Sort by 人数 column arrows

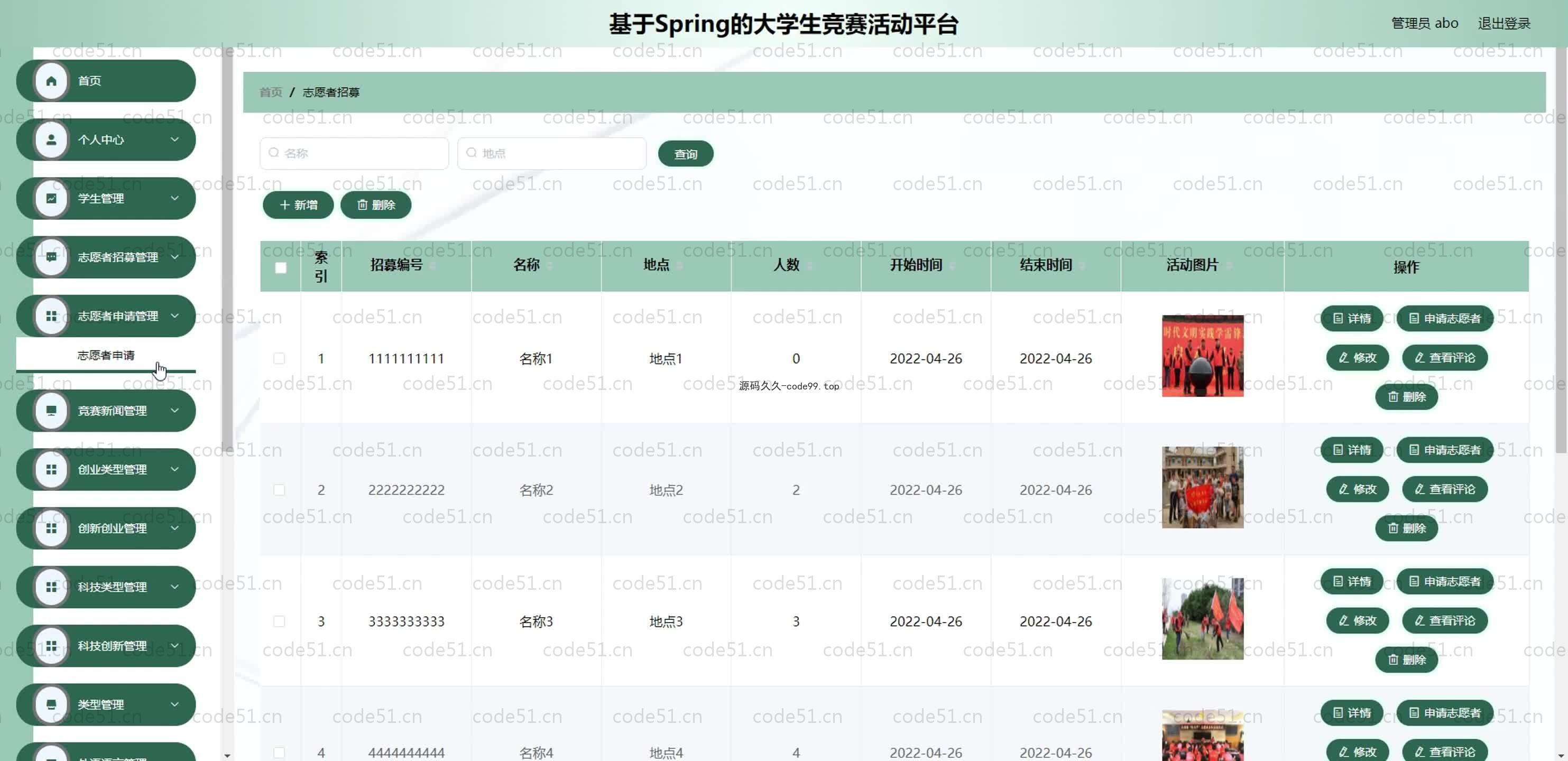point(809,265)
